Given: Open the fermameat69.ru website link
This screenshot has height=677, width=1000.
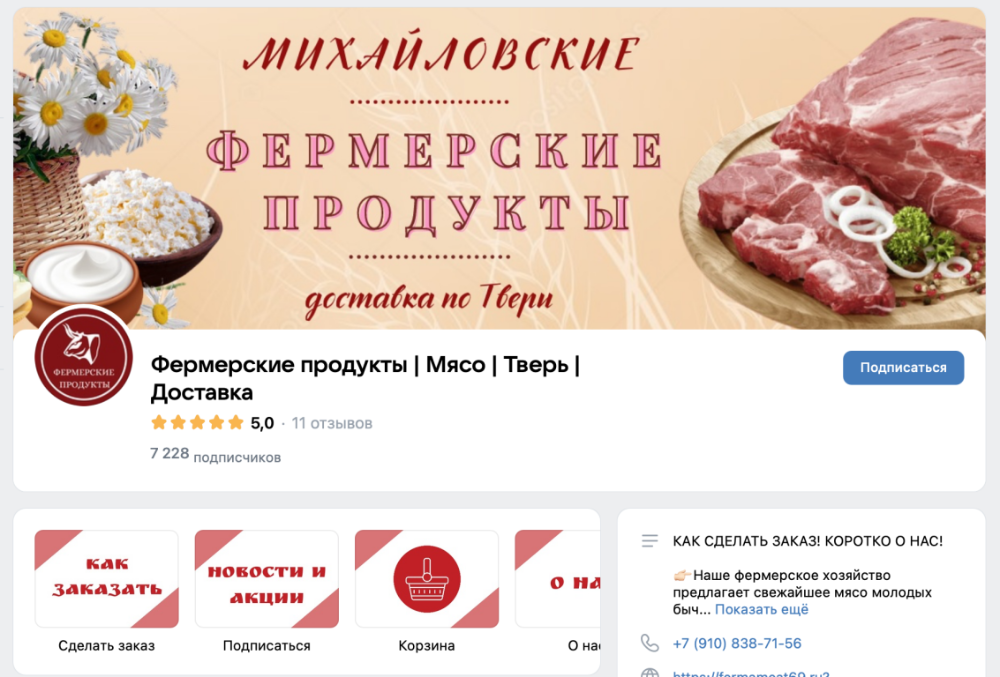Looking at the screenshot, I should click(751, 673).
